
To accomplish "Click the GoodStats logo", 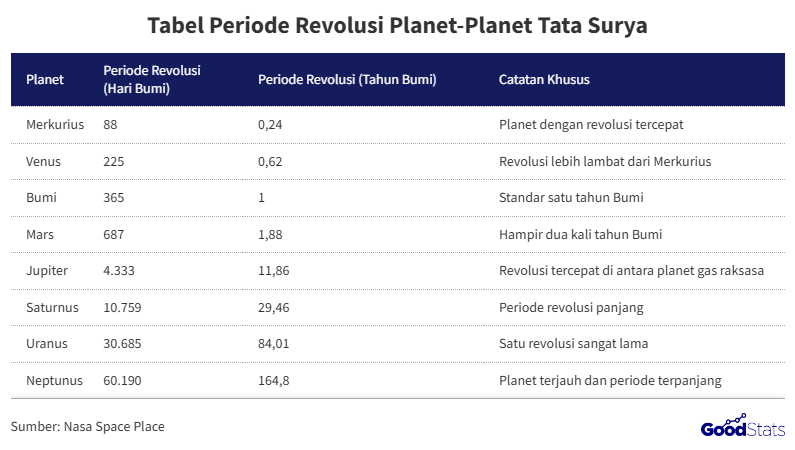I will pos(742,427).
